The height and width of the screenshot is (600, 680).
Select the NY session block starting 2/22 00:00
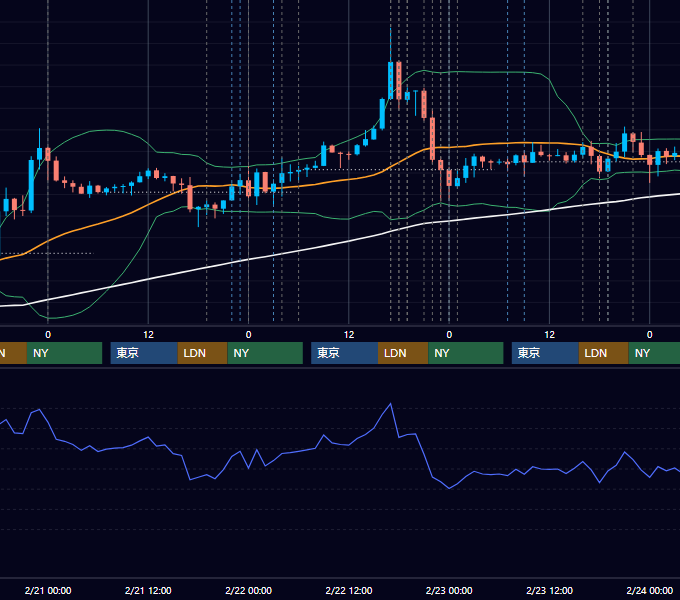pyautogui.click(x=265, y=353)
